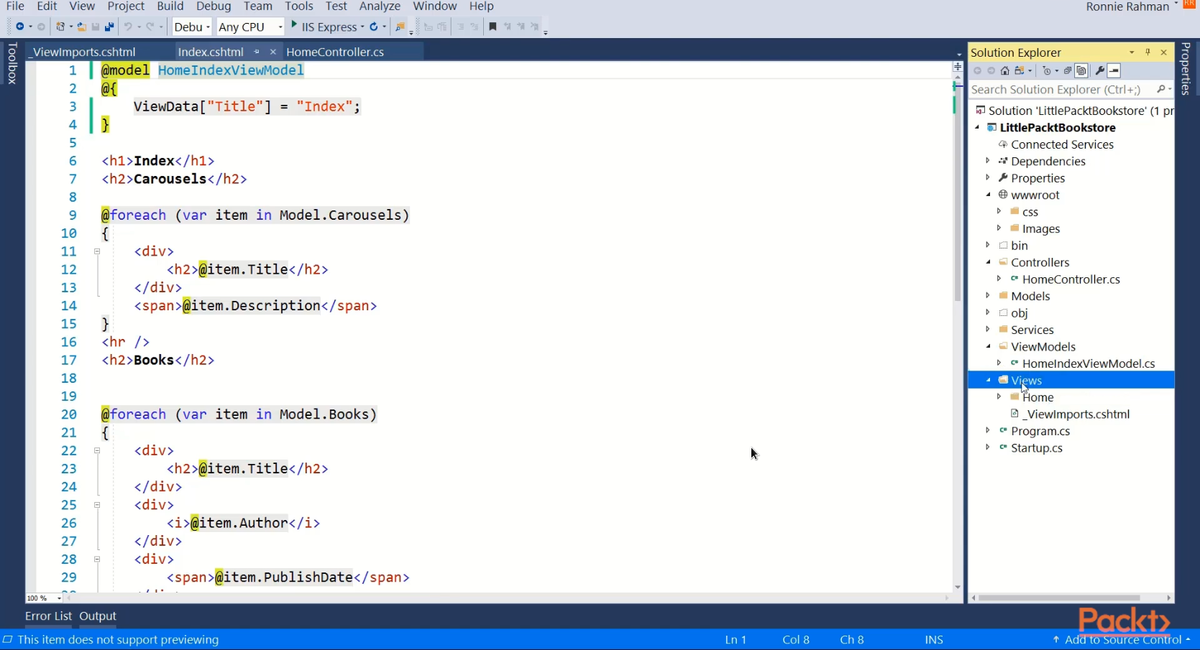1200x650 pixels.
Task: Open the IIS Express dropdown arrow
Action: click(x=362, y=27)
